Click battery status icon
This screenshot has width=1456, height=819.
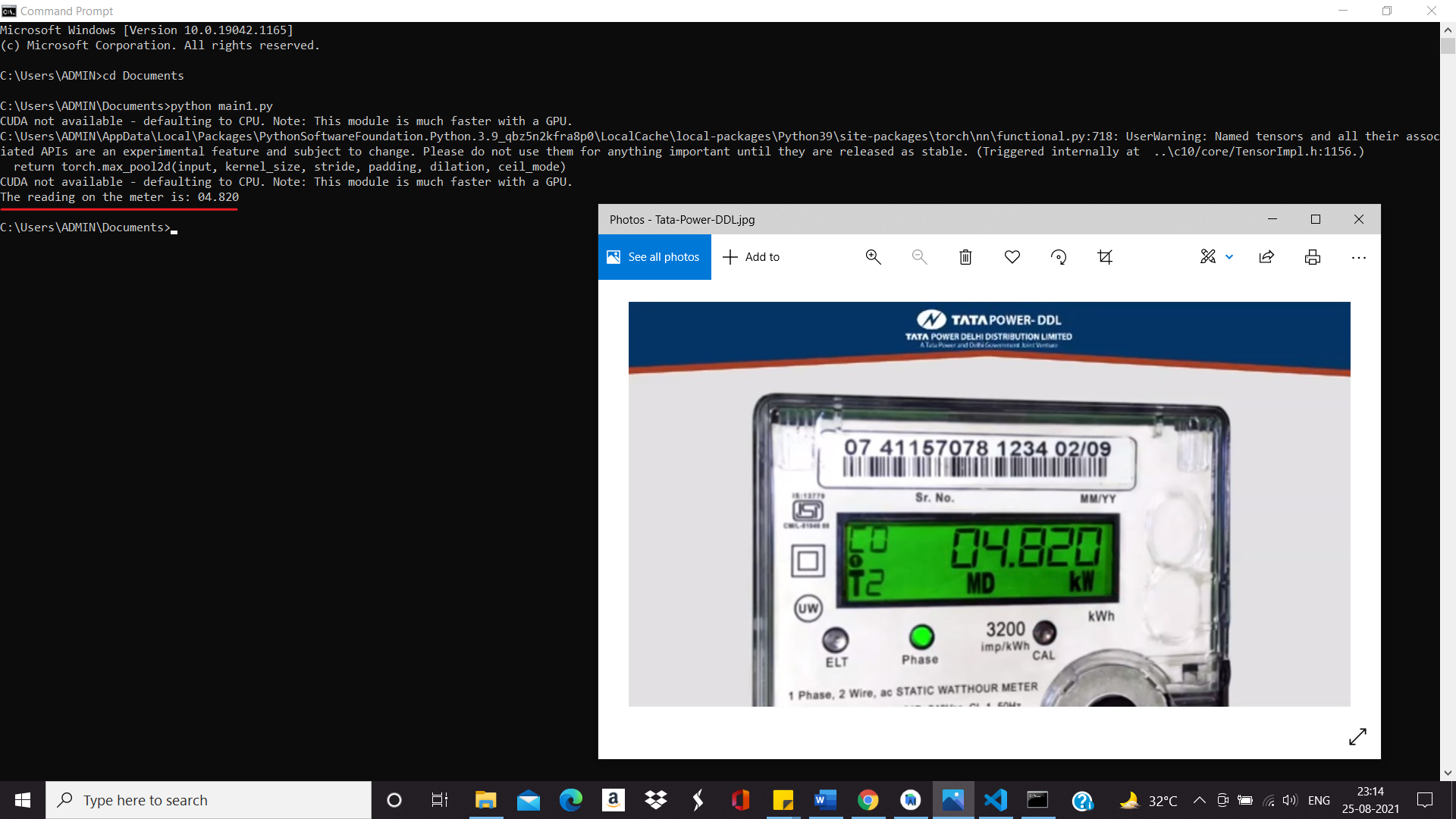[1245, 800]
